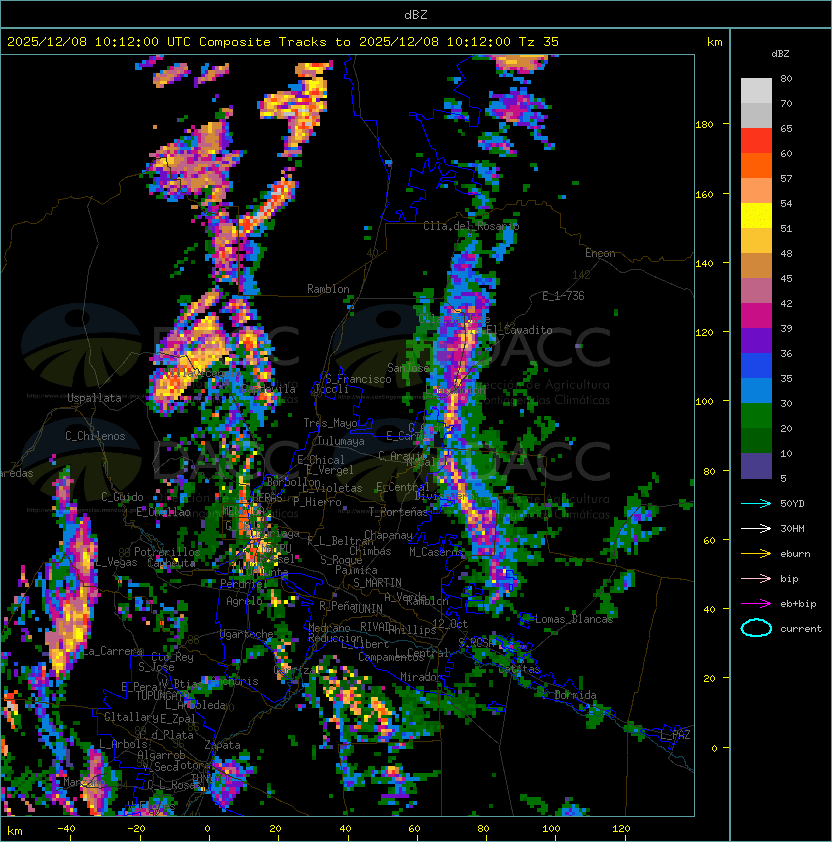Click the 'Zapata' map label

coord(222,745)
